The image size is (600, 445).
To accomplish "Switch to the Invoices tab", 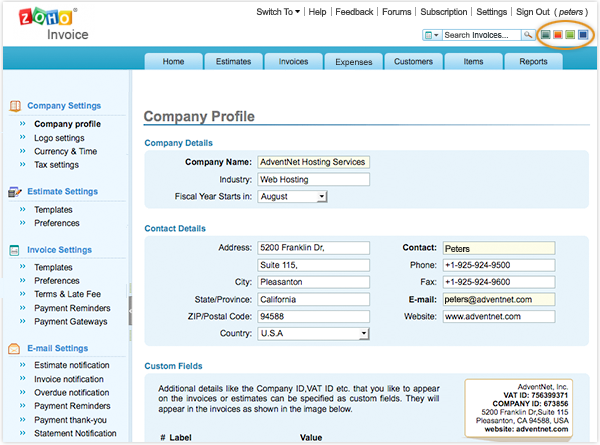I will point(293,62).
